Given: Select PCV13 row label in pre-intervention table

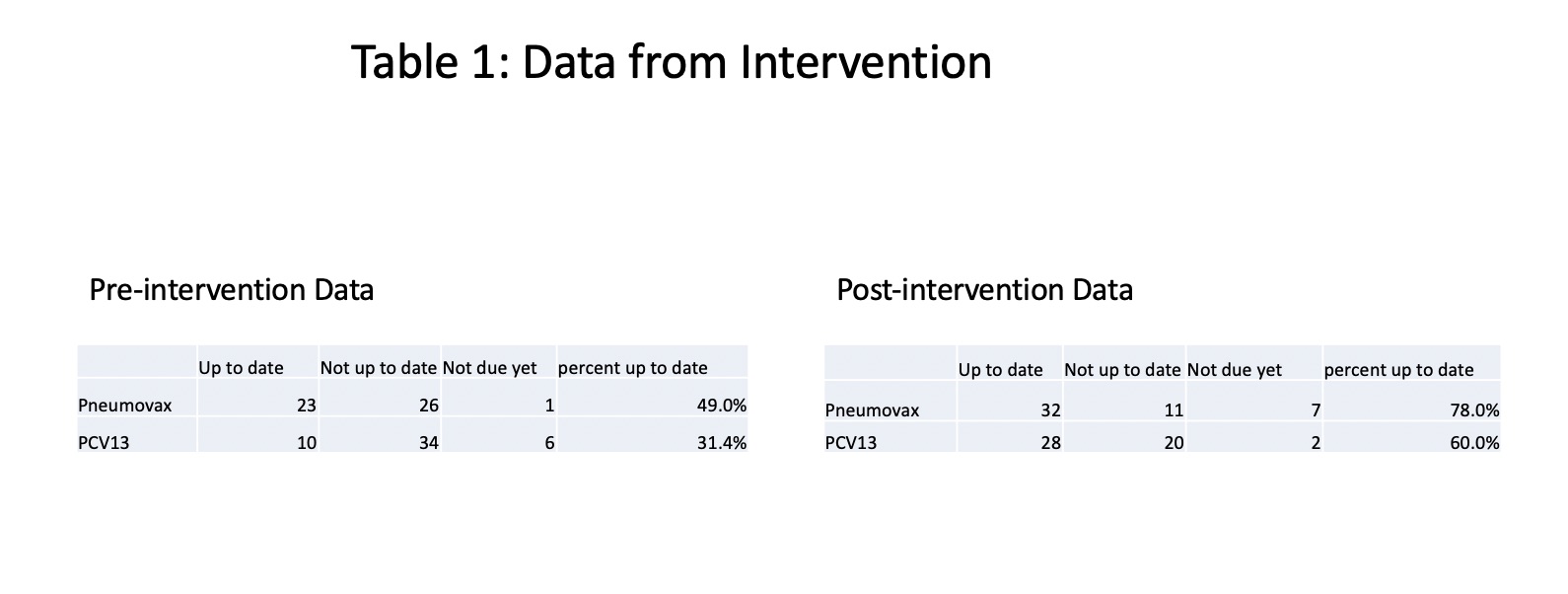Looking at the screenshot, I should pos(104,443).
